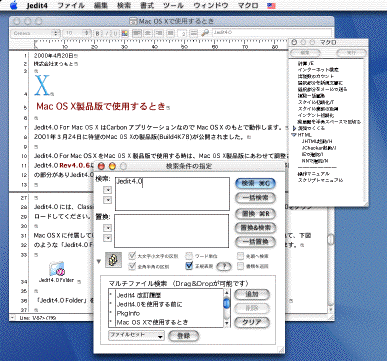Open the font size dropdown in toolbar

pos(77,33)
